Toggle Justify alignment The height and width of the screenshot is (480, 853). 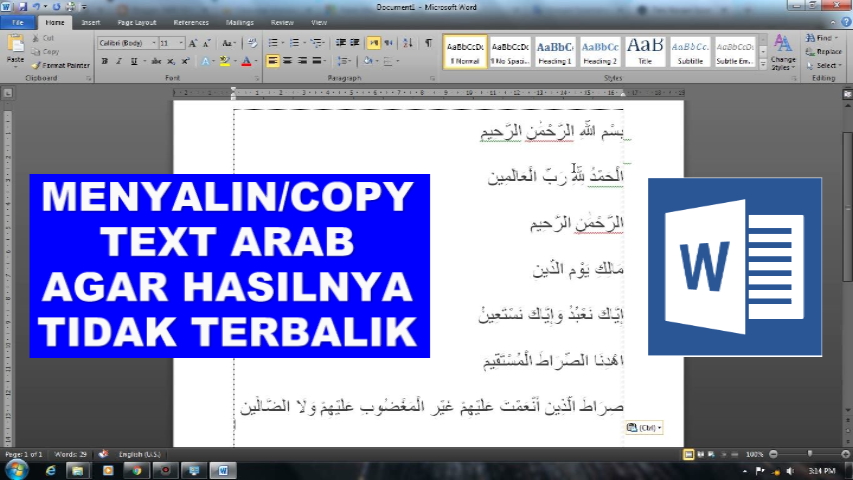click(317, 61)
